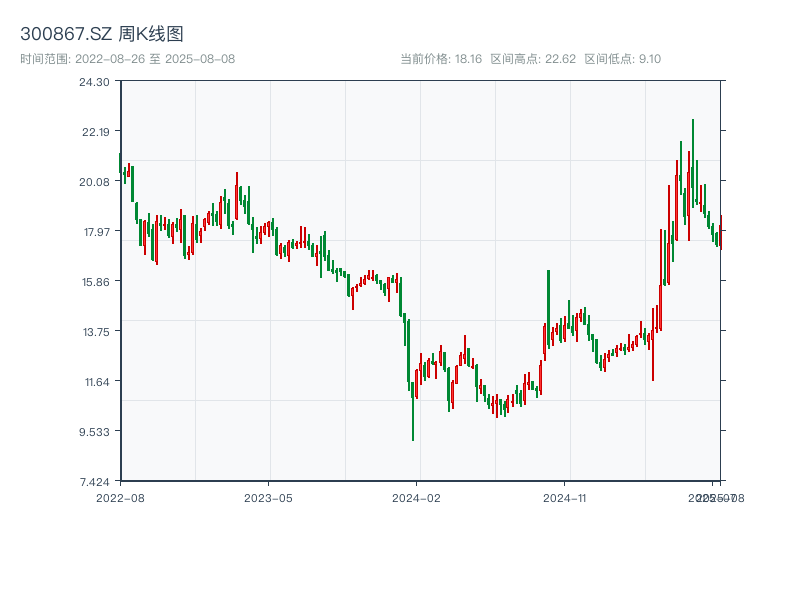Click the 22.19 price axis label
The height and width of the screenshot is (600, 800).
click(95, 132)
